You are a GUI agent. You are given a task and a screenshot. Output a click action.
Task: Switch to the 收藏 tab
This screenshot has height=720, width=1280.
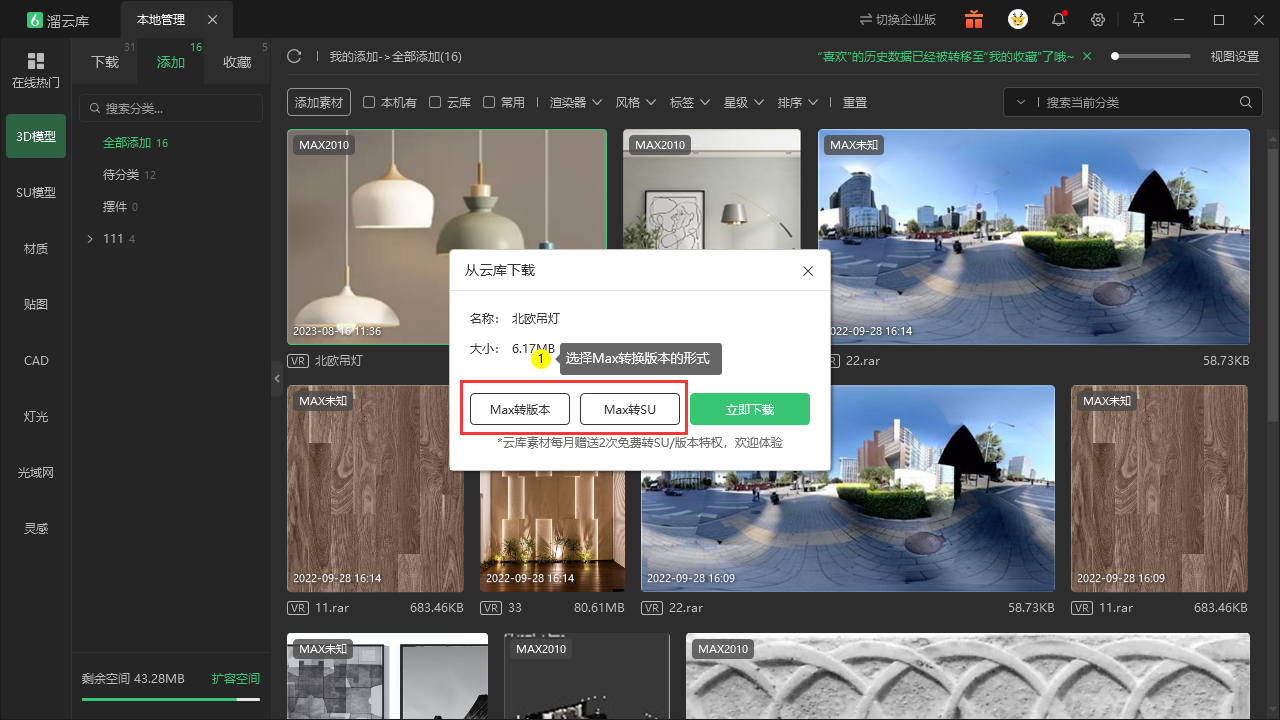(x=237, y=62)
